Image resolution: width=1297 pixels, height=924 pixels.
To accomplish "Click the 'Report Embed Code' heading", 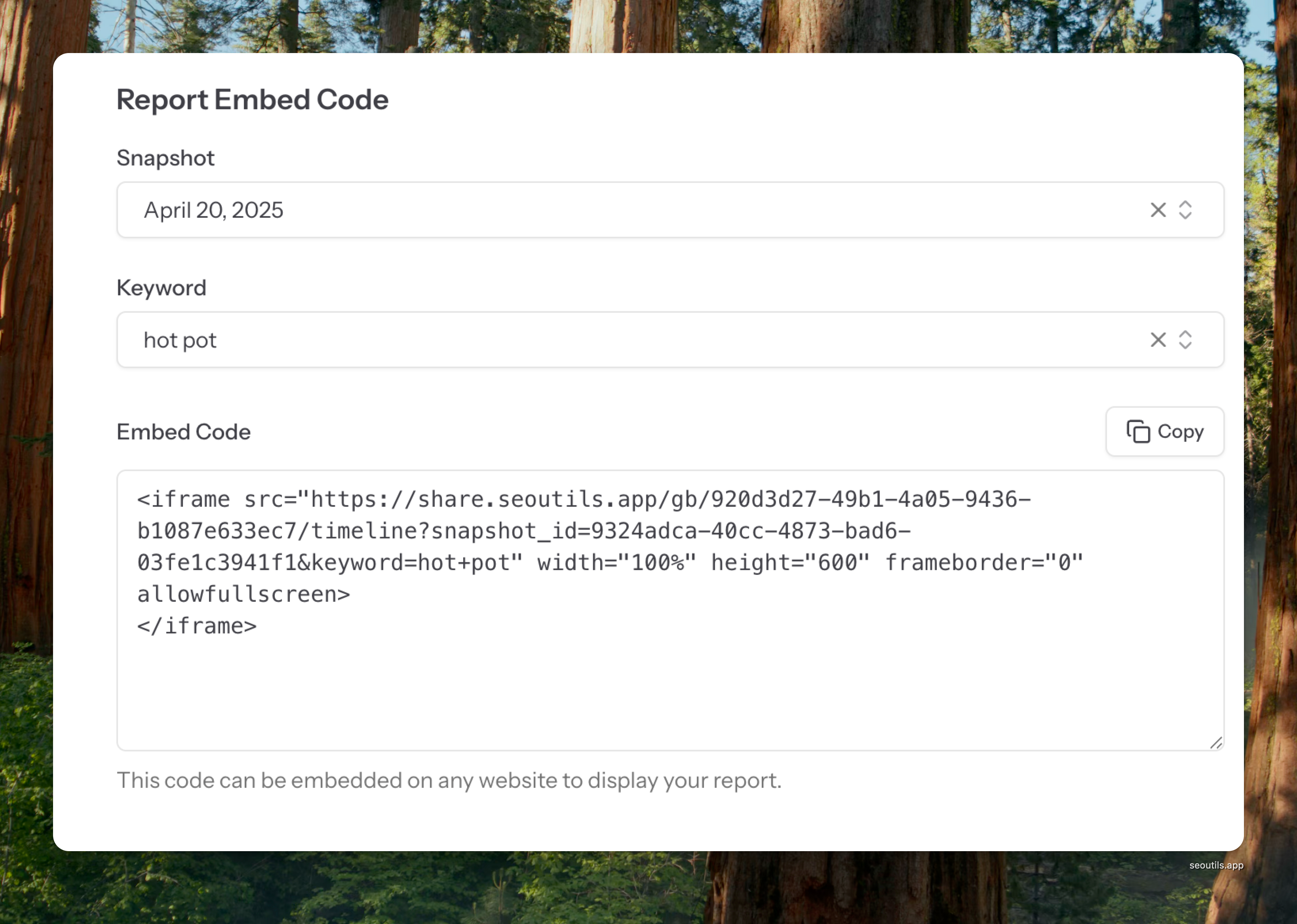I will tap(253, 100).
